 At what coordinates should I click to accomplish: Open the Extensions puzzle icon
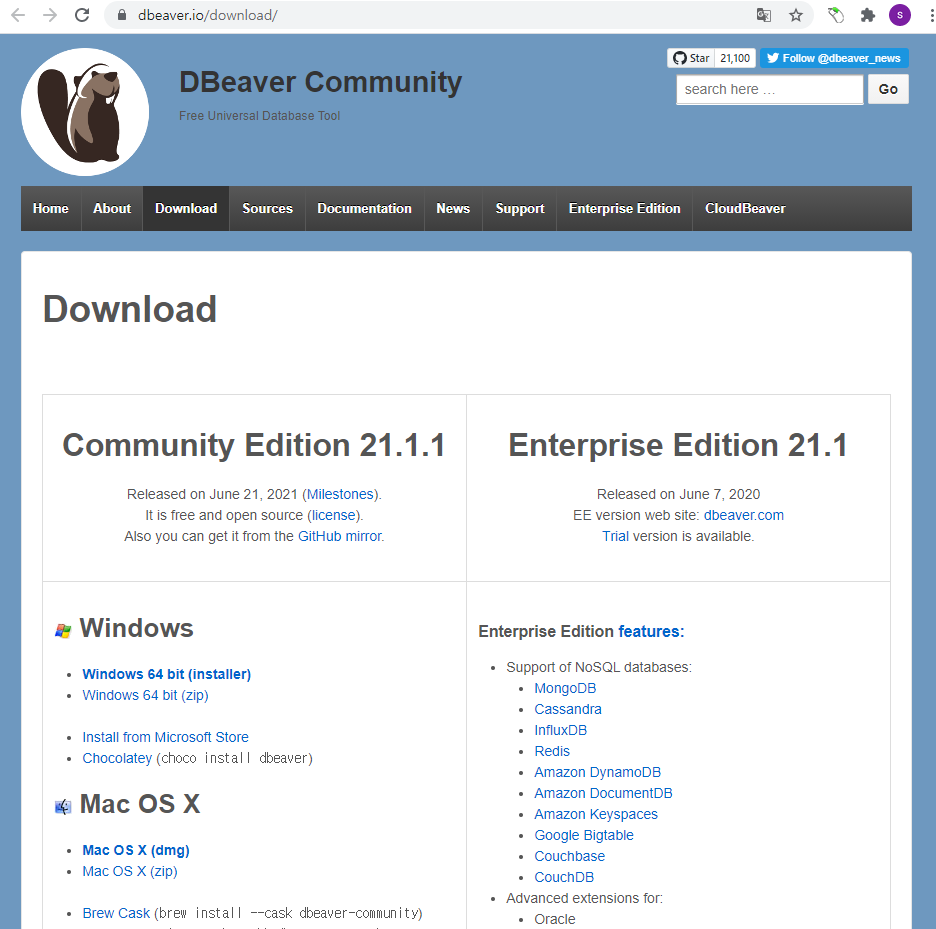click(x=867, y=15)
